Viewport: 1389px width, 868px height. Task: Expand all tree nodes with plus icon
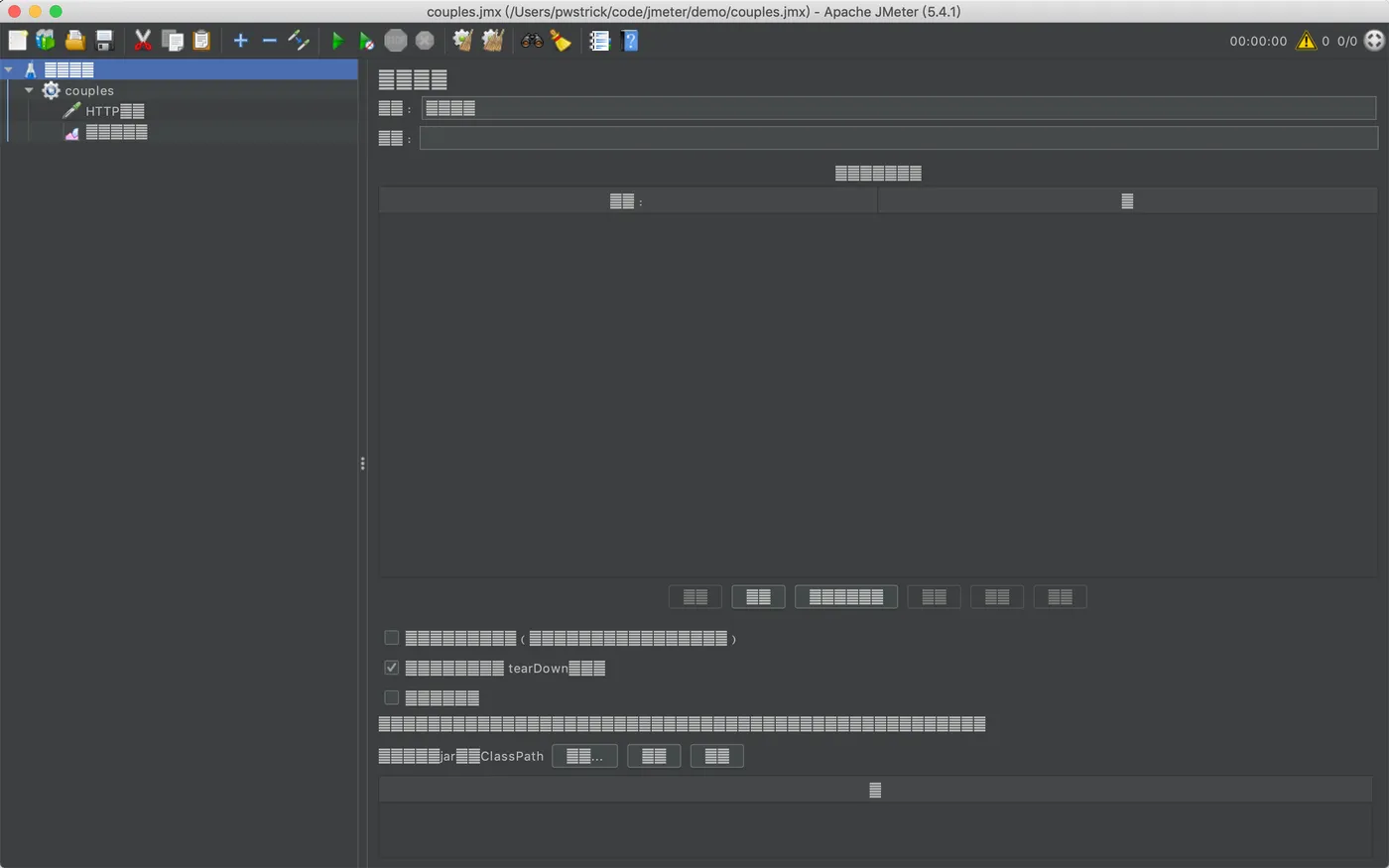[240, 41]
